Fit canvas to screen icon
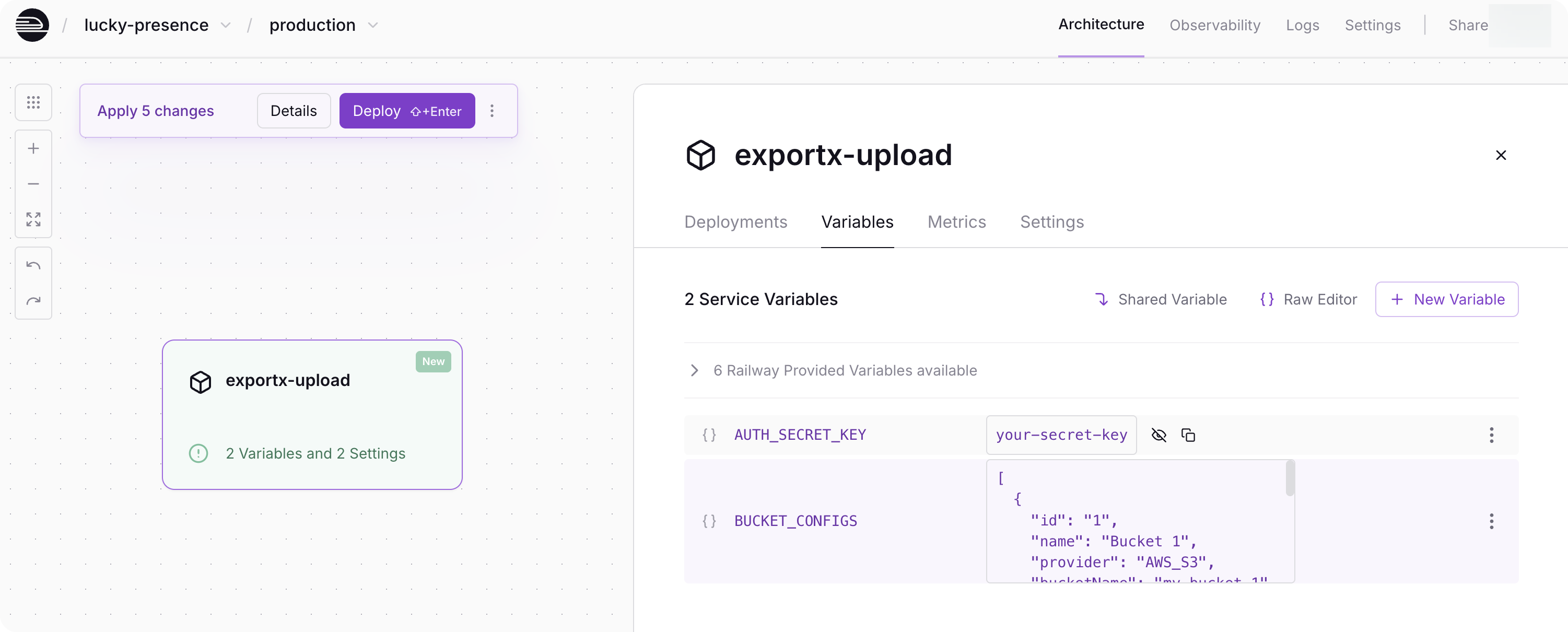The image size is (1568, 632). pos(33,219)
